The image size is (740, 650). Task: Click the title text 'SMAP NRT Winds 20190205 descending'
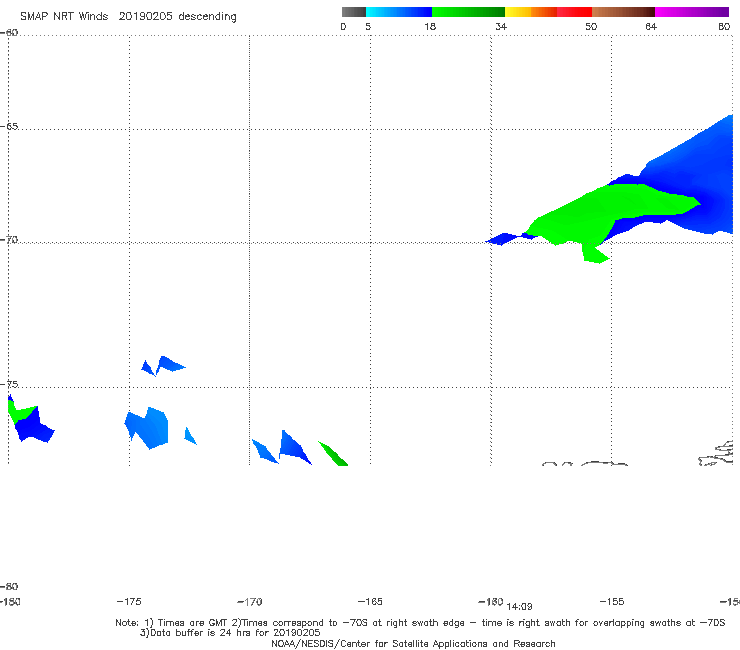point(128,17)
